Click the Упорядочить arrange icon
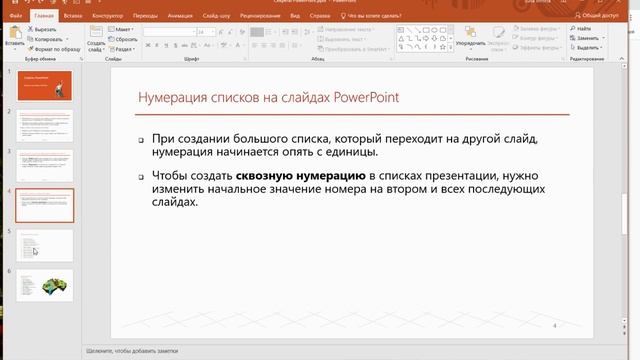This screenshot has width=640, height=360. (x=471, y=32)
